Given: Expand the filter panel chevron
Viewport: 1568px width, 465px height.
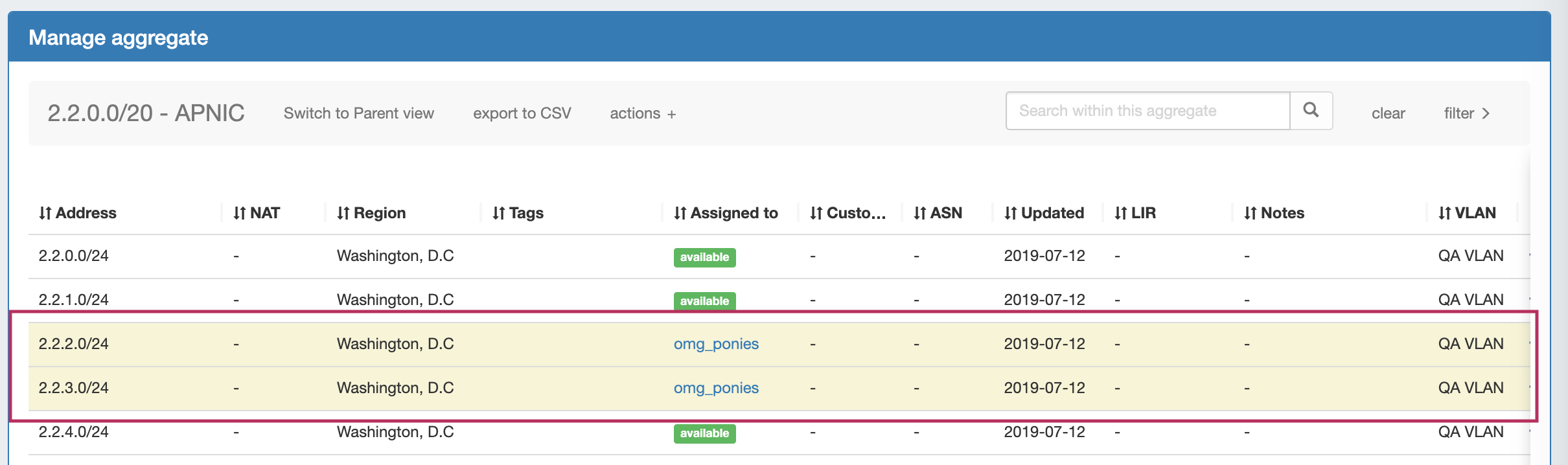Looking at the screenshot, I should pos(1467,113).
